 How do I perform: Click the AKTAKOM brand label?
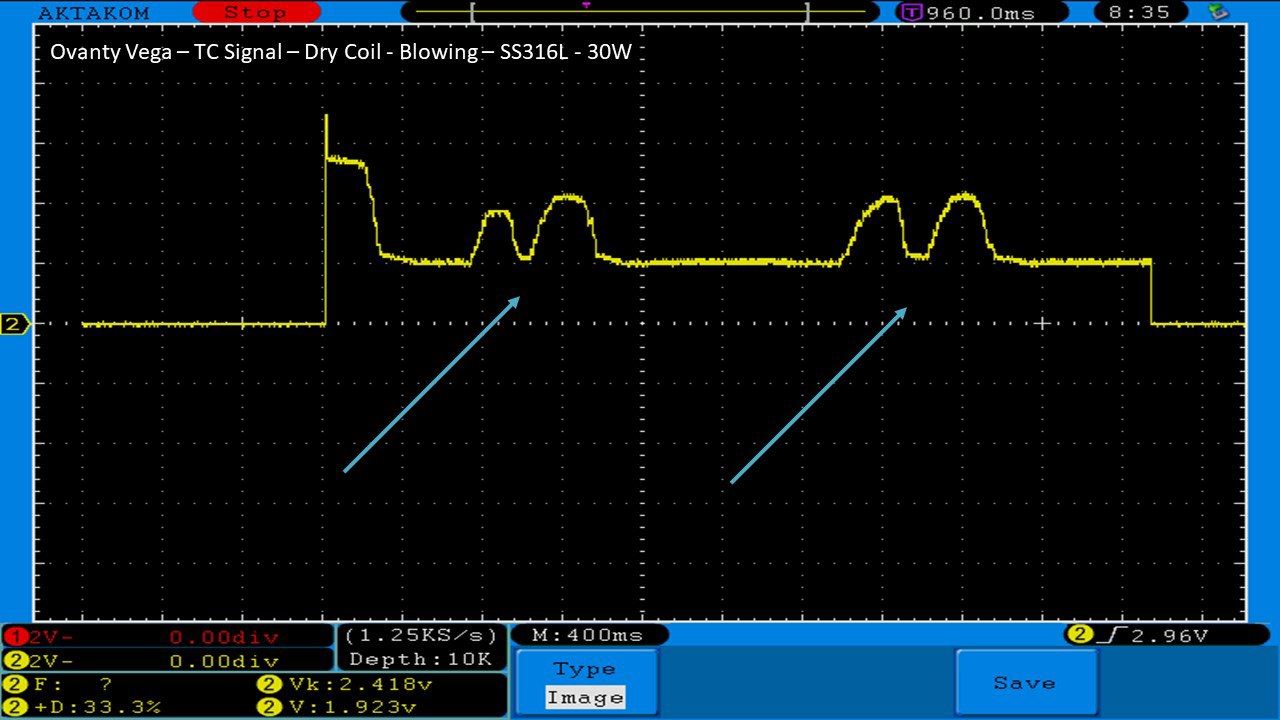[93, 13]
